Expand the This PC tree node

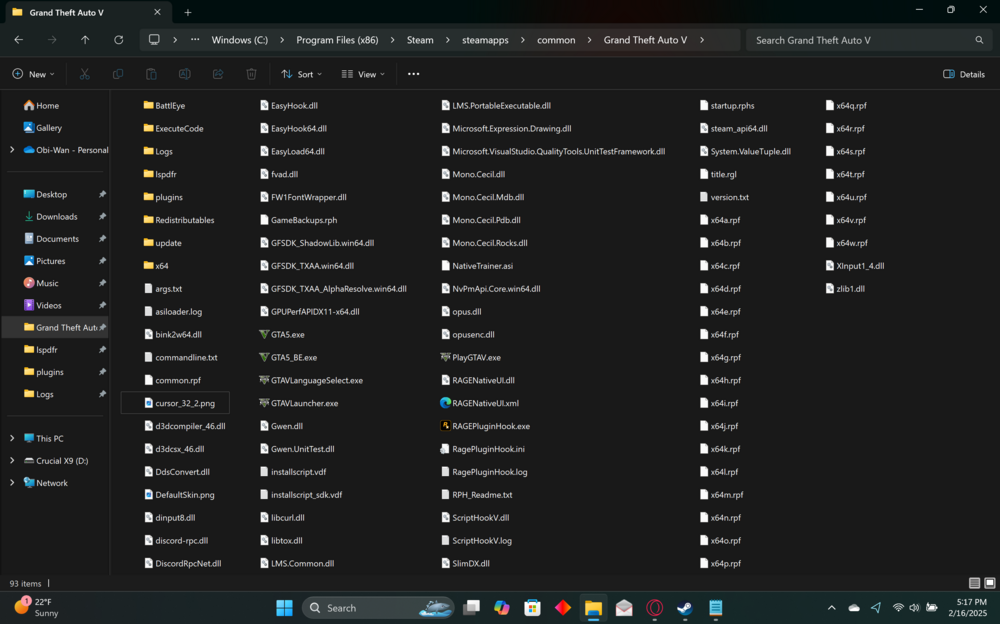(12, 438)
